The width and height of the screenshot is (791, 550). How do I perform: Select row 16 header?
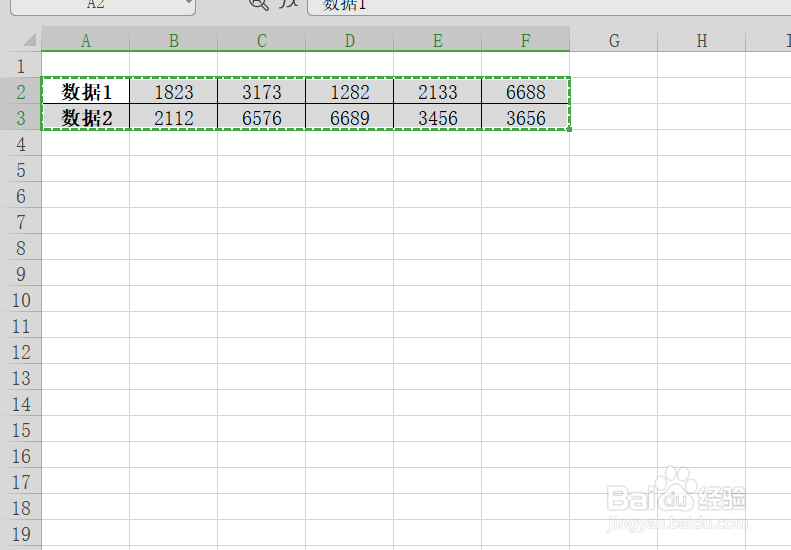(21, 456)
